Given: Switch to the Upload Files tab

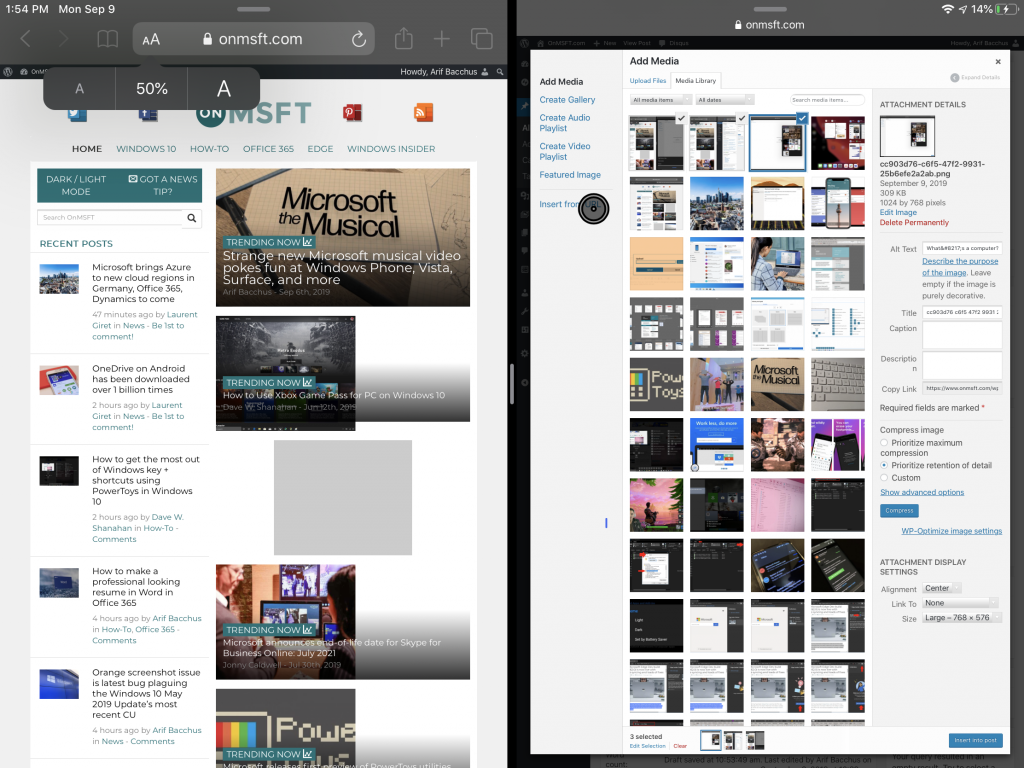Looking at the screenshot, I should tap(648, 80).
